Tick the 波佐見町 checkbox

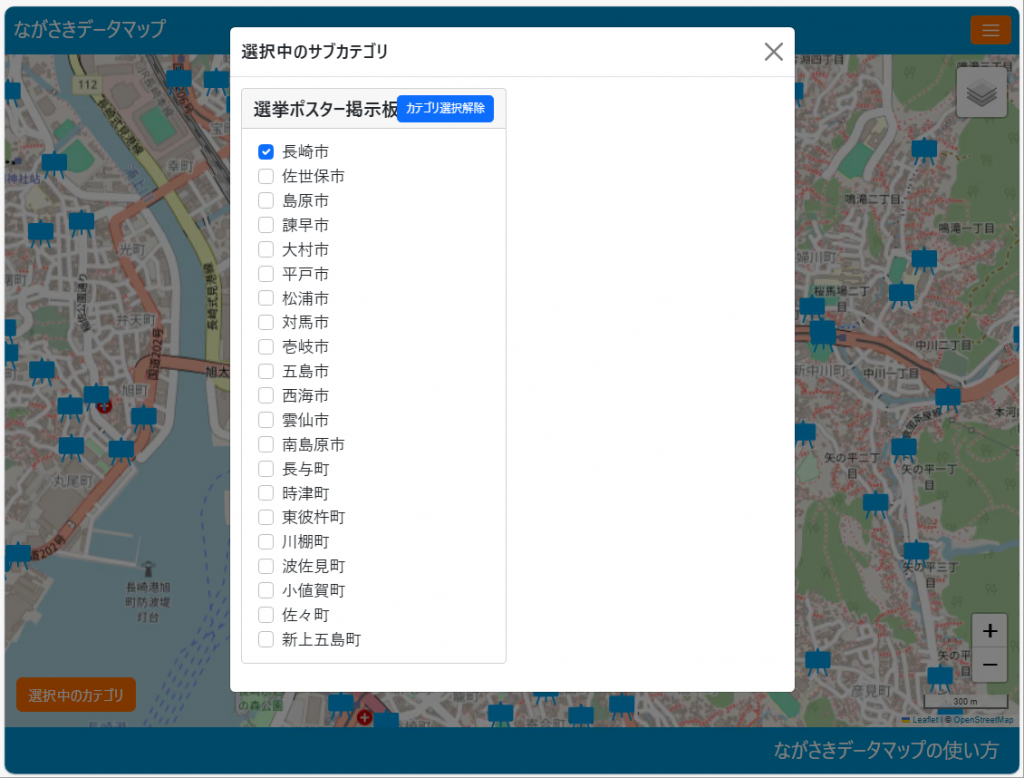coord(266,566)
